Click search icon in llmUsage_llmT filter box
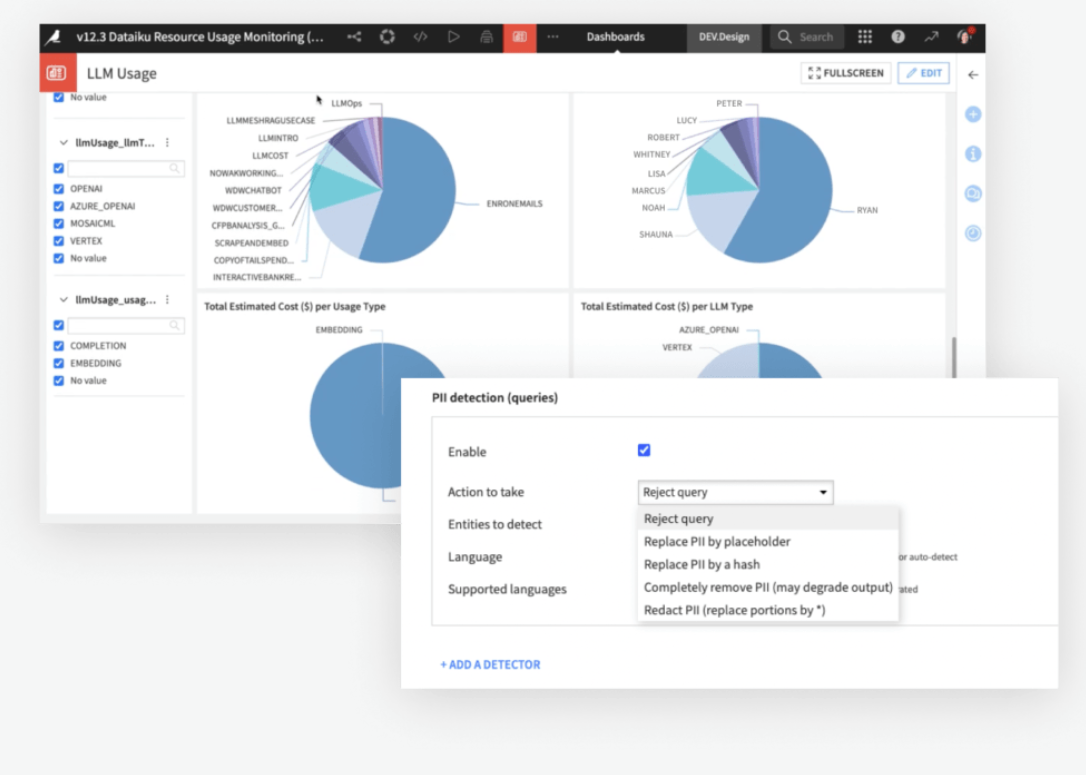 (x=175, y=168)
